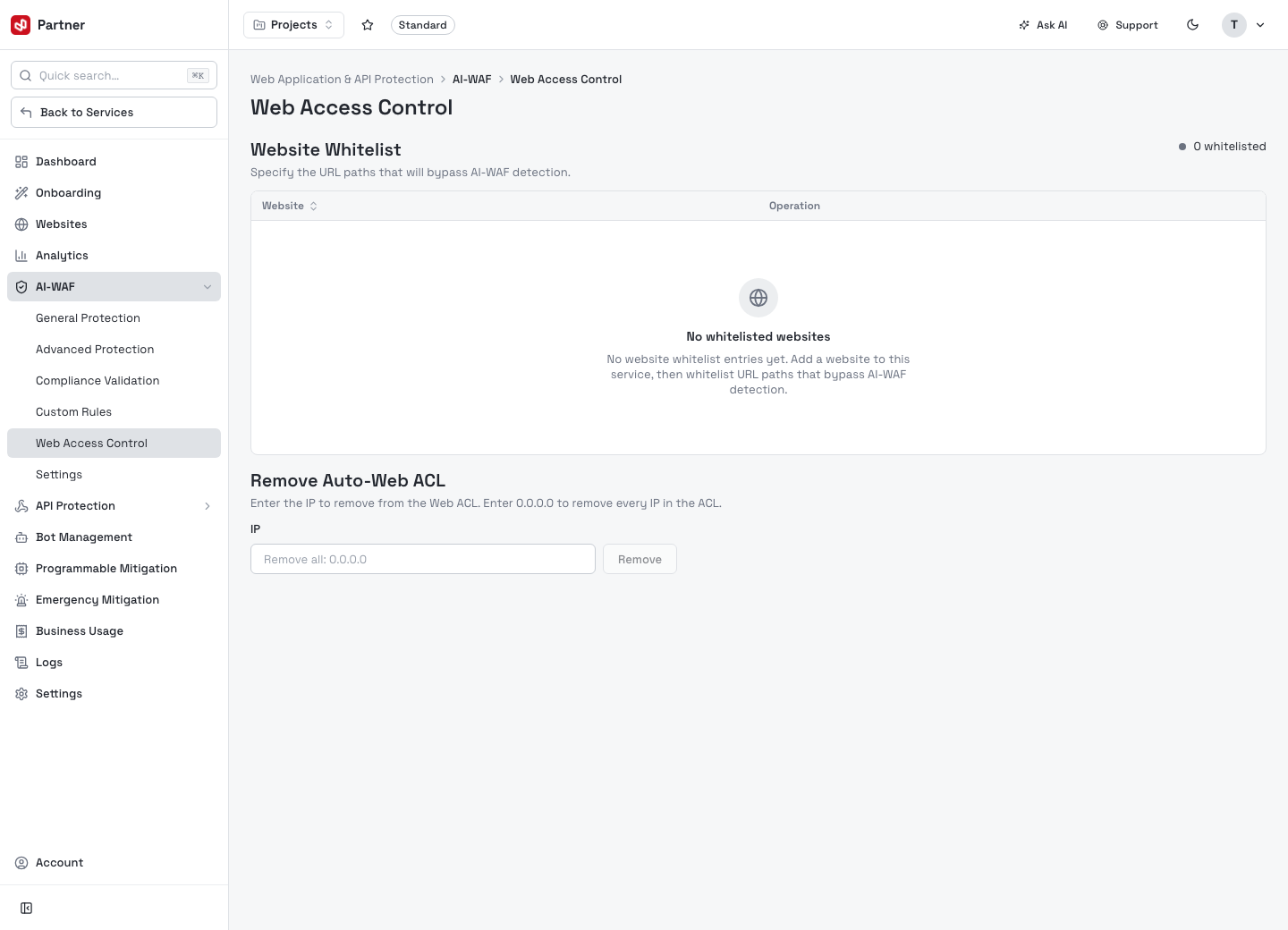Click the Standard plan badge
The height and width of the screenshot is (930, 1288).
coord(423,25)
